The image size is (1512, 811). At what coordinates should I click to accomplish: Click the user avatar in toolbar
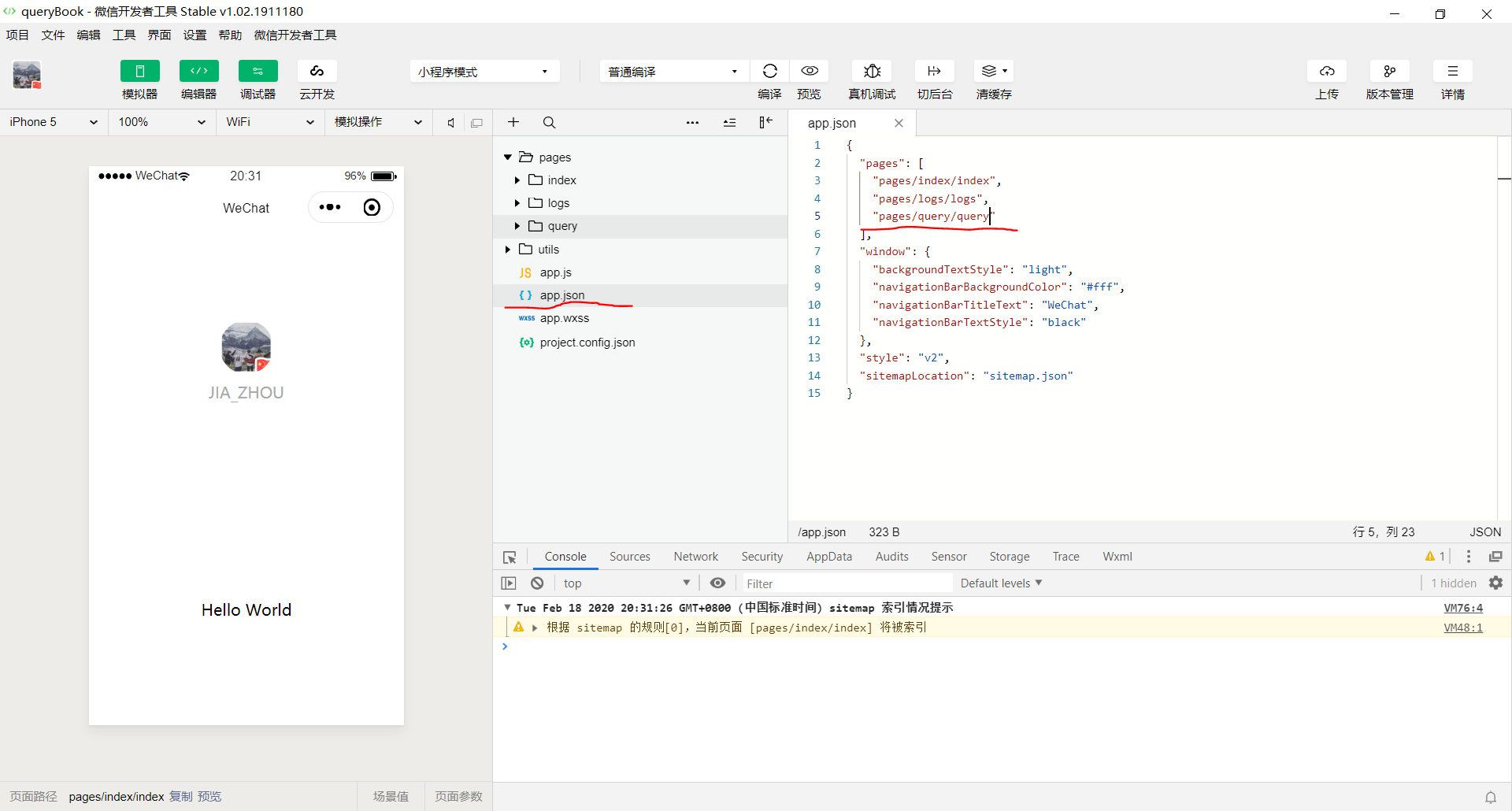click(27, 76)
